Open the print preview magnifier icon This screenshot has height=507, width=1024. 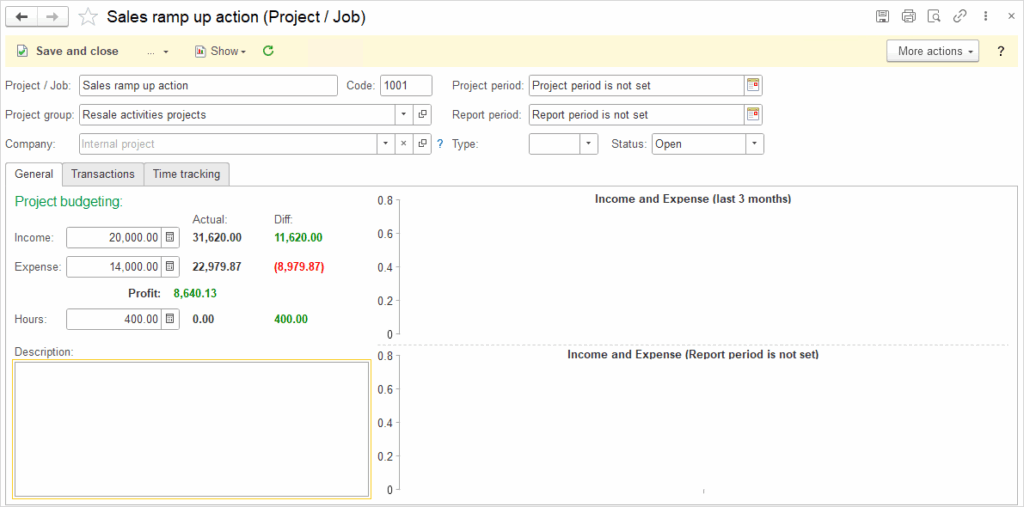coord(934,17)
